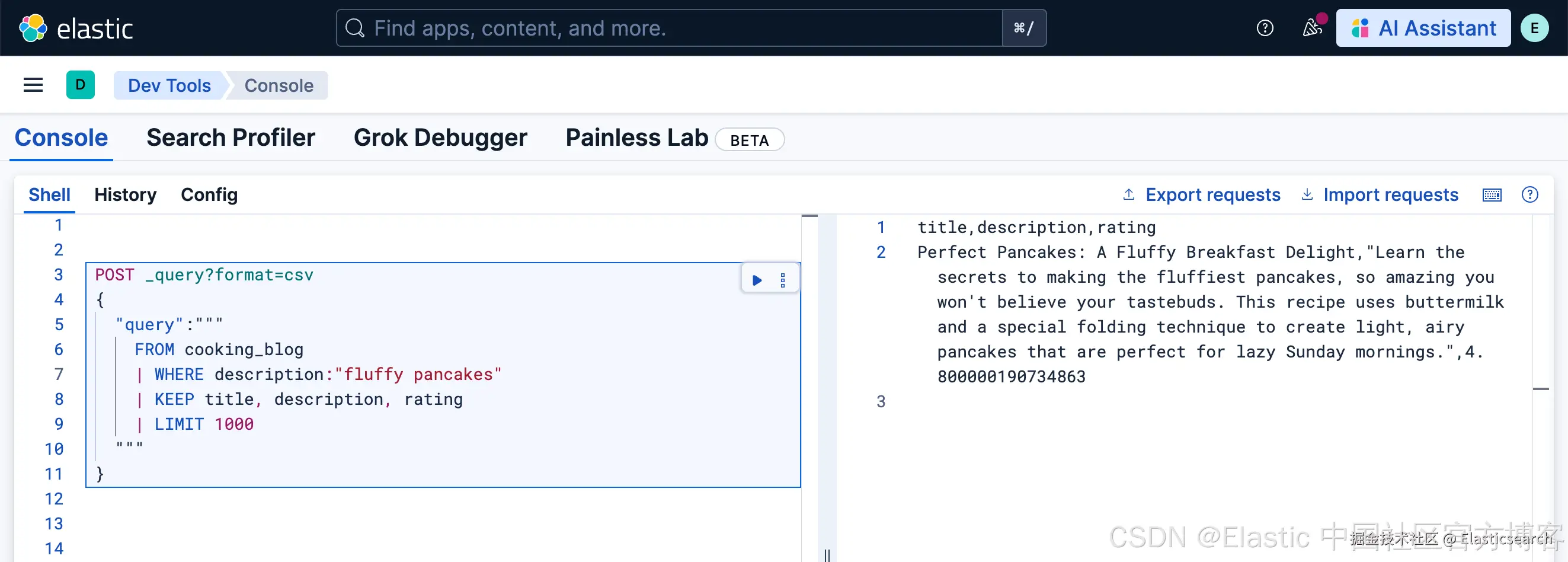Open the request options three-dot menu

[783, 280]
